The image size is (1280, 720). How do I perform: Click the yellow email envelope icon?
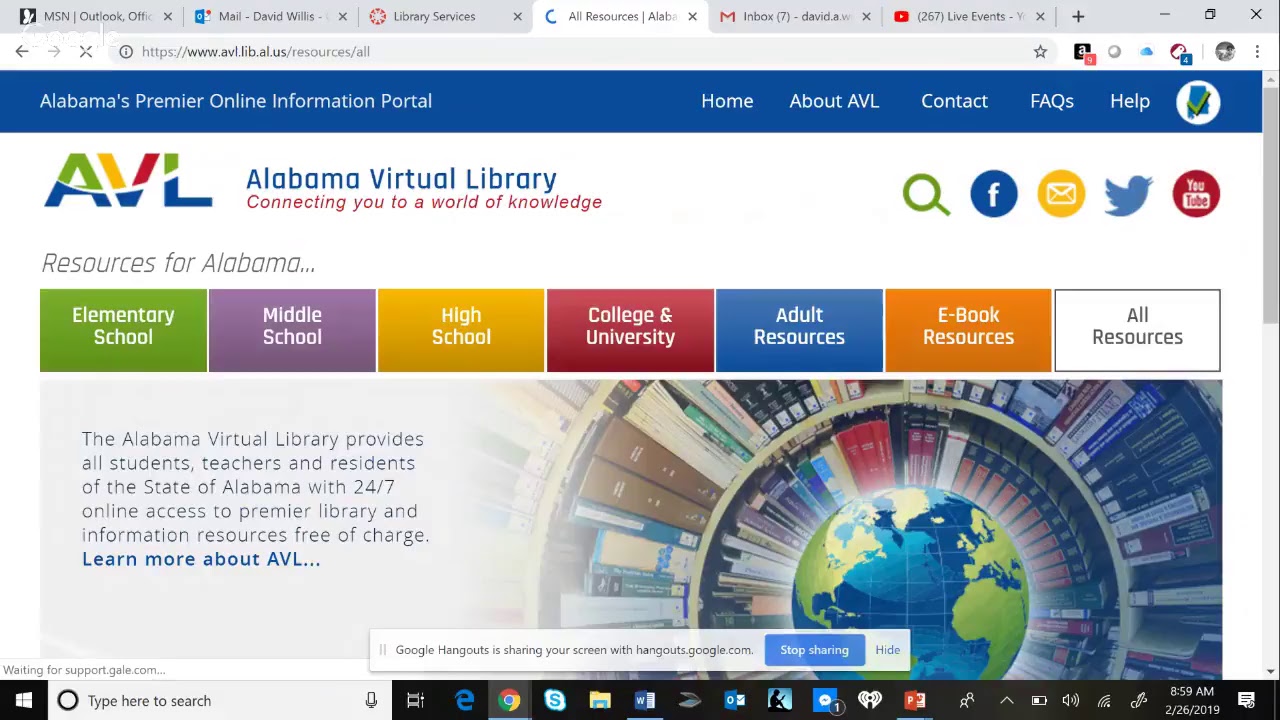click(x=1061, y=193)
